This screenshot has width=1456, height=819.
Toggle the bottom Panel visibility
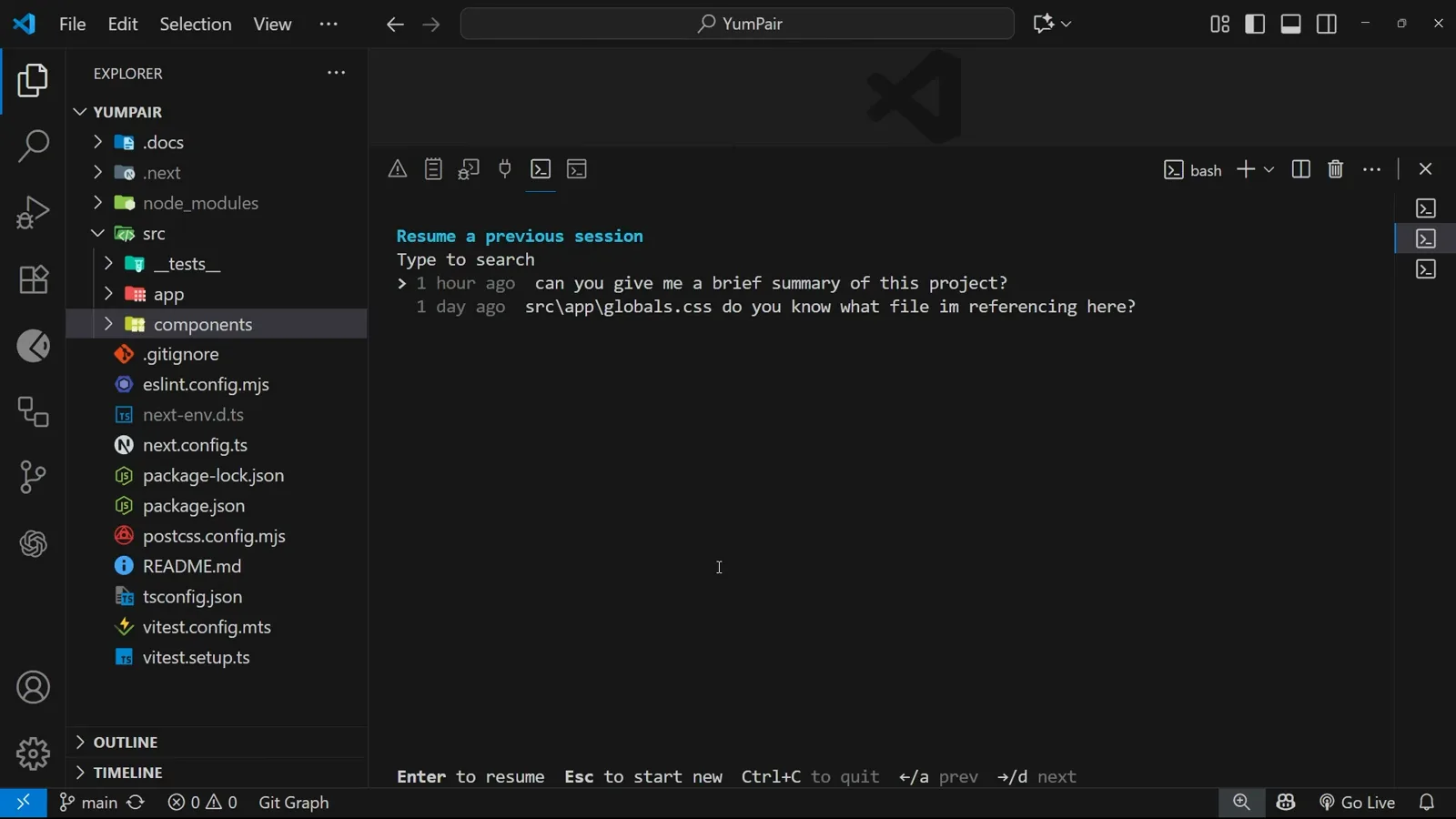[x=1290, y=24]
